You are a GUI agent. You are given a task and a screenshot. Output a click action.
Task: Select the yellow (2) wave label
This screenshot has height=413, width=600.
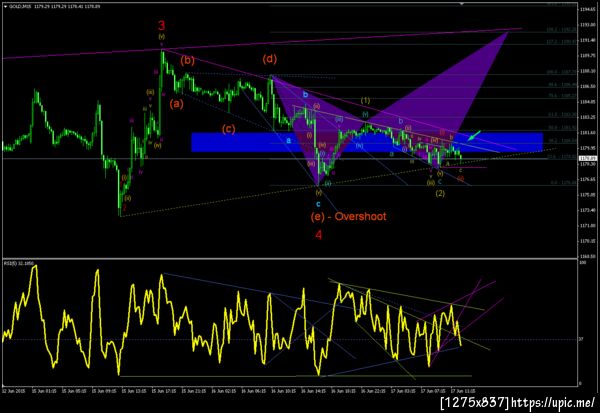click(x=440, y=193)
